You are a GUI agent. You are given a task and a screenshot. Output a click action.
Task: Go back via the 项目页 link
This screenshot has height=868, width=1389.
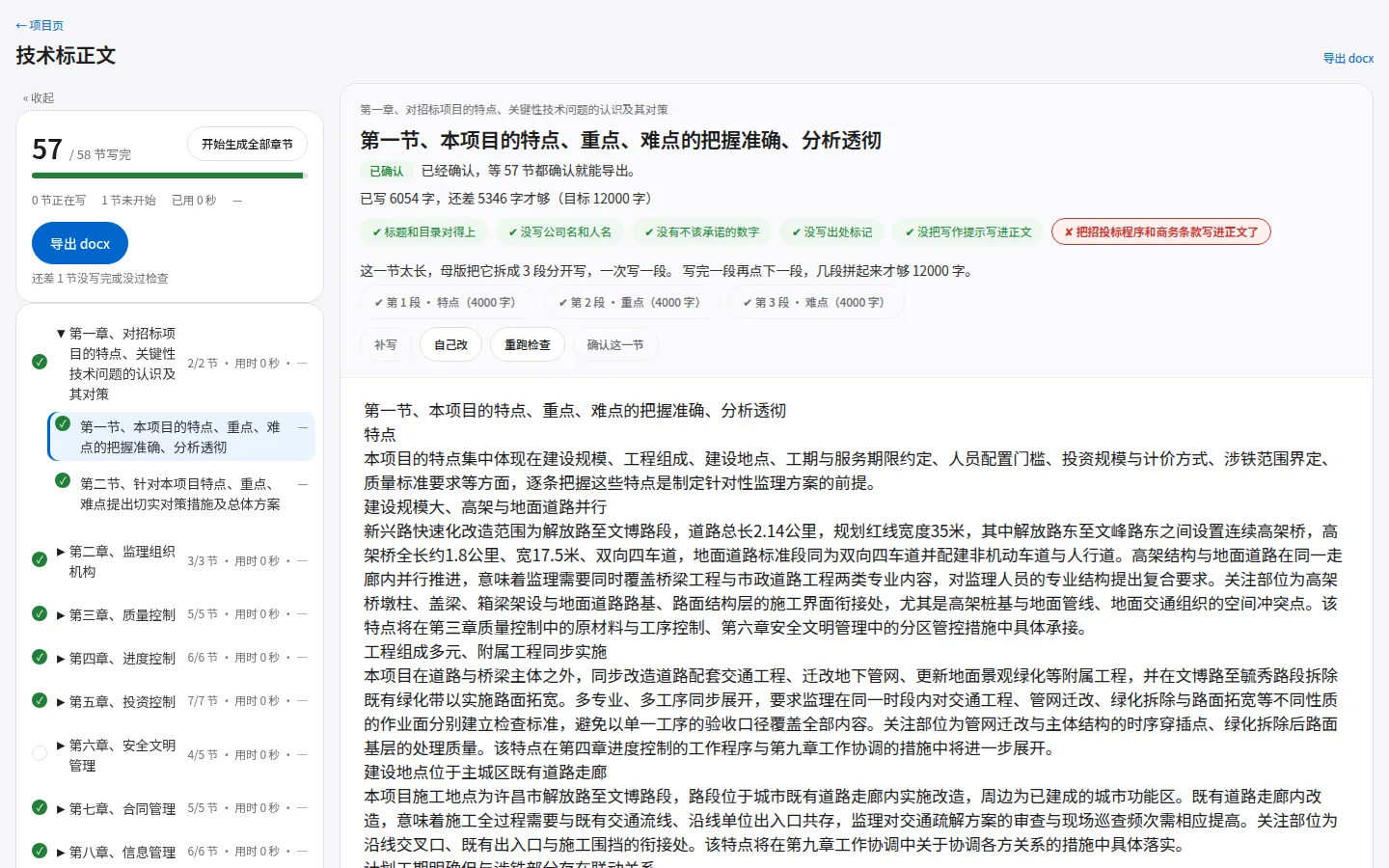[40, 25]
